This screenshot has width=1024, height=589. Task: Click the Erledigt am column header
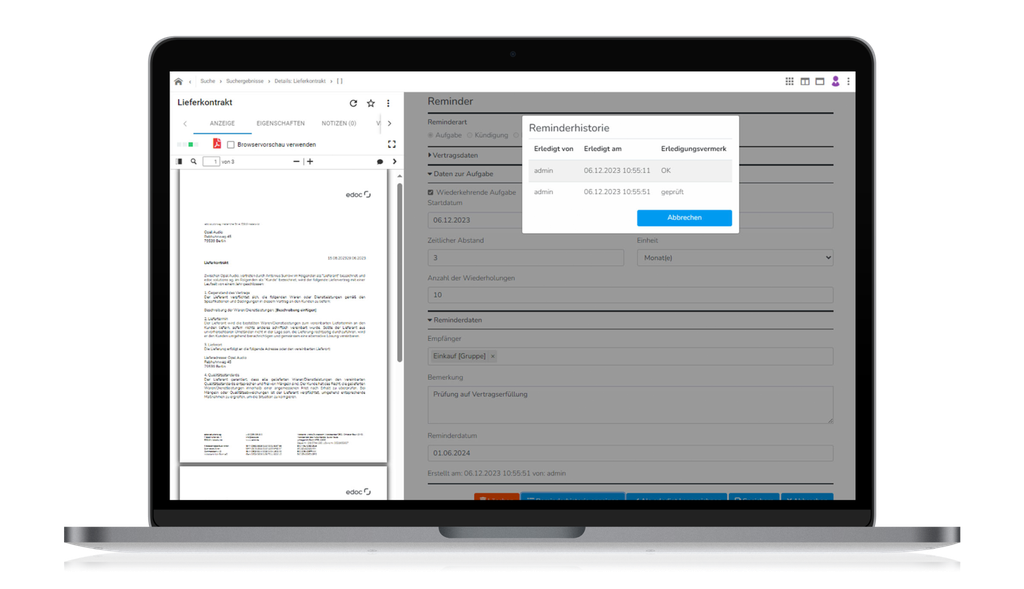[x=603, y=149]
